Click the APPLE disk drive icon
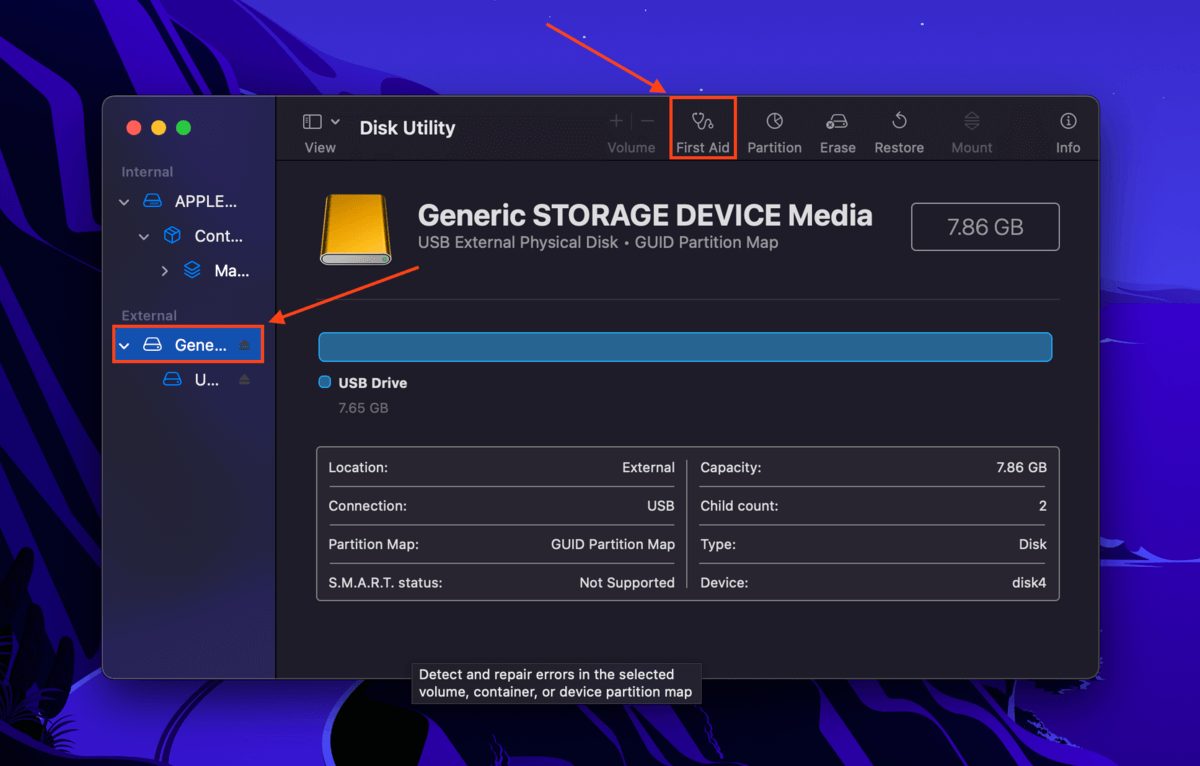This screenshot has width=1200, height=766. coord(152,201)
